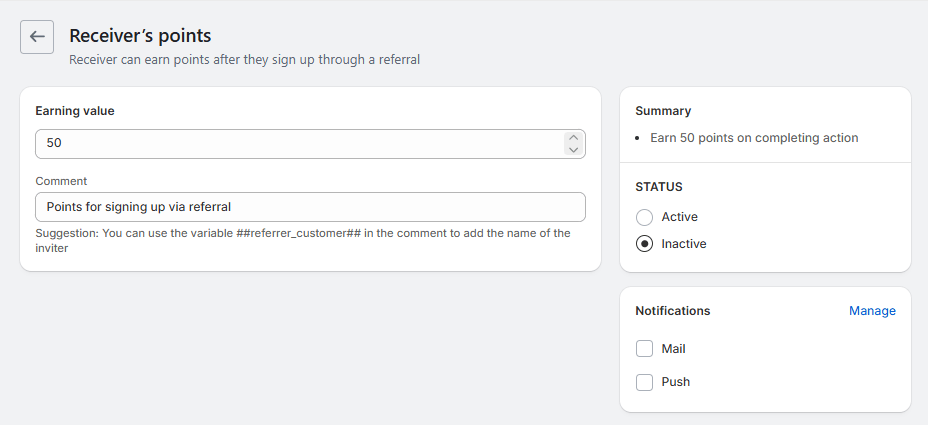Click the Earning value field label
This screenshot has height=425, width=928.
pyautogui.click(x=75, y=111)
